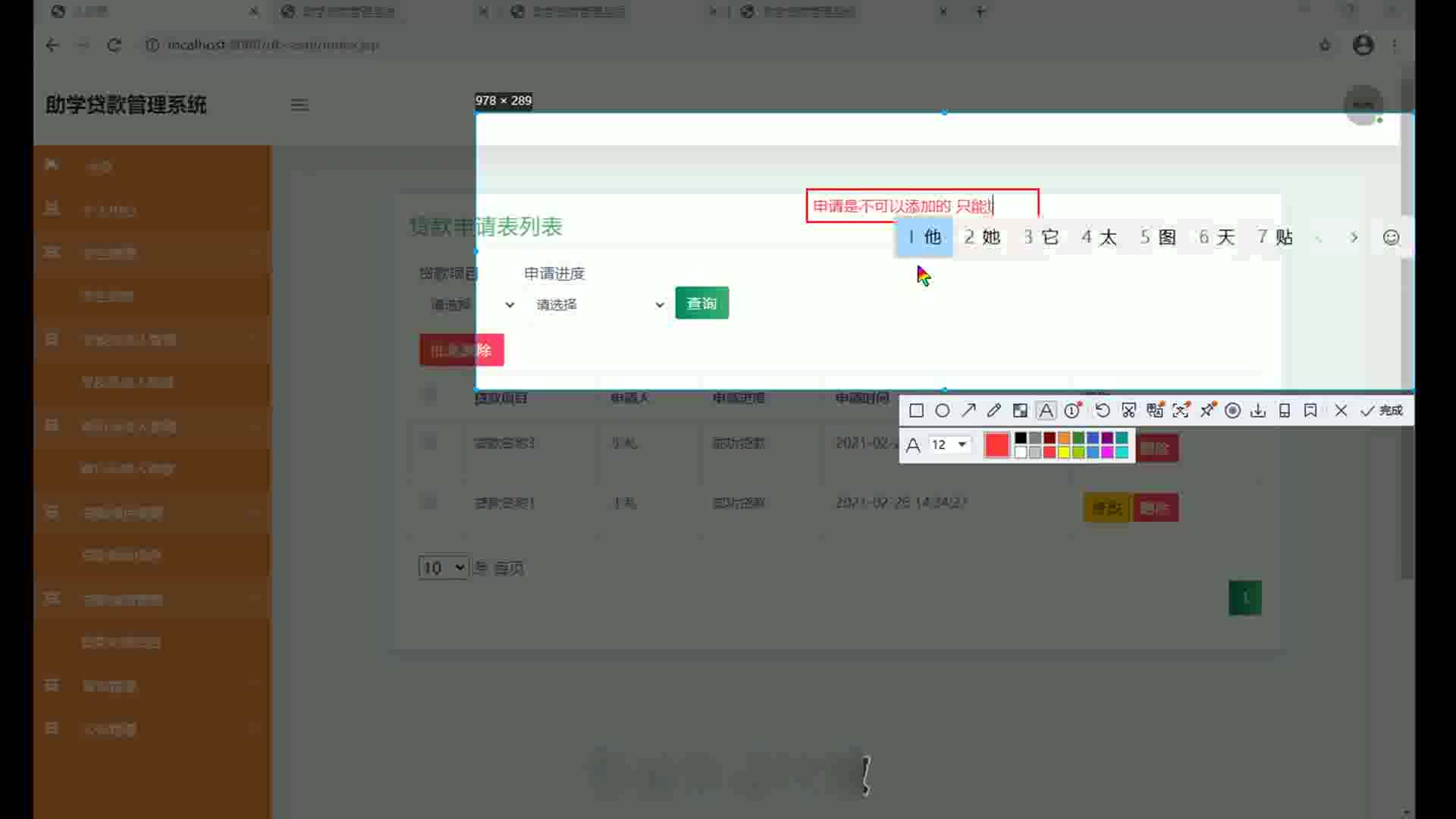Click the 助学贷款管理系统 title
This screenshot has width=1456, height=819.
click(126, 105)
